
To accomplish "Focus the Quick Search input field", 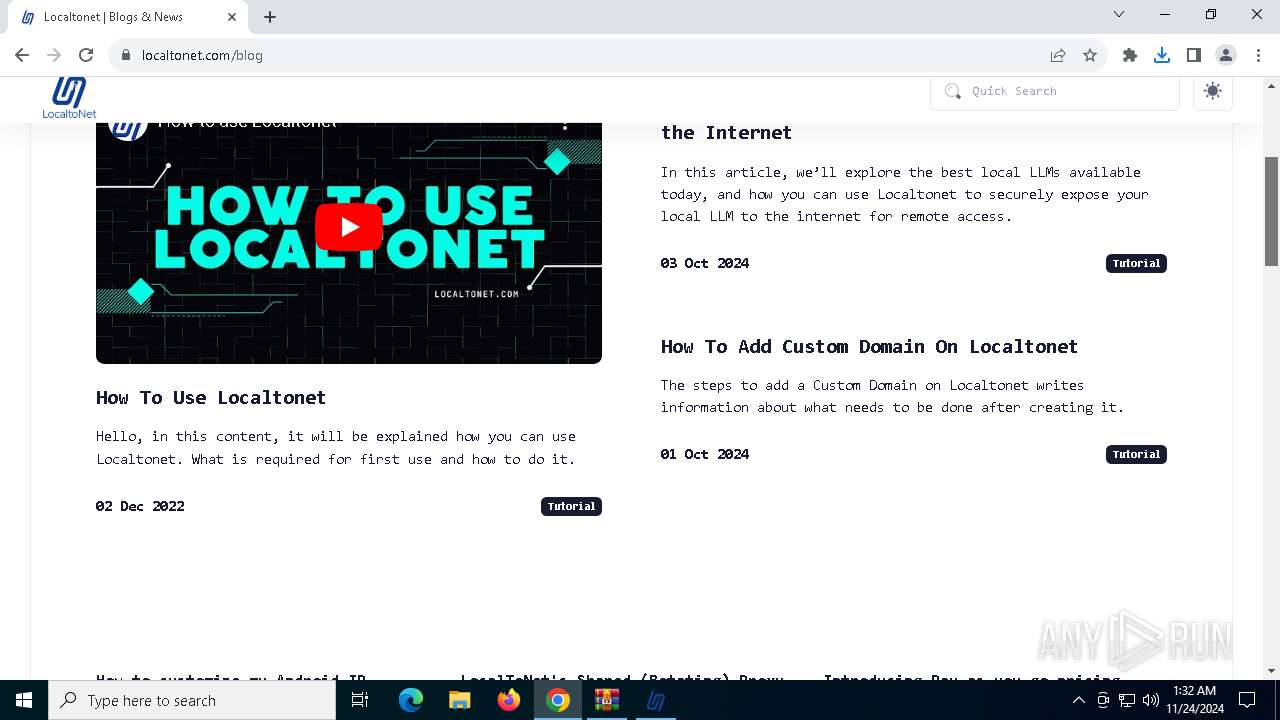I will click(1055, 91).
